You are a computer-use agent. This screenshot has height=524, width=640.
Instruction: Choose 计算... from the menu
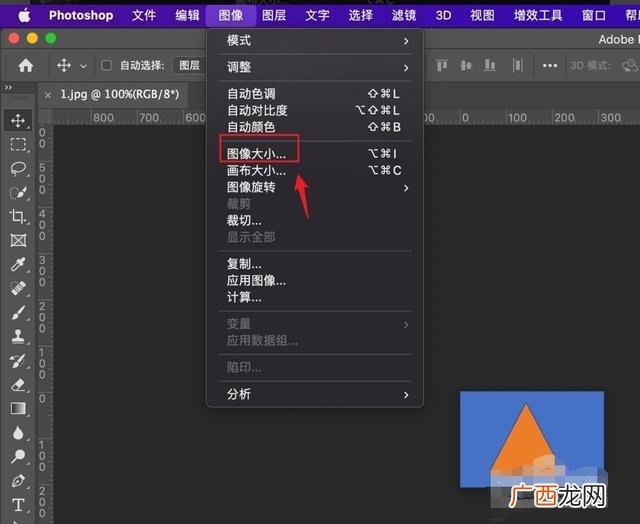pos(315,298)
